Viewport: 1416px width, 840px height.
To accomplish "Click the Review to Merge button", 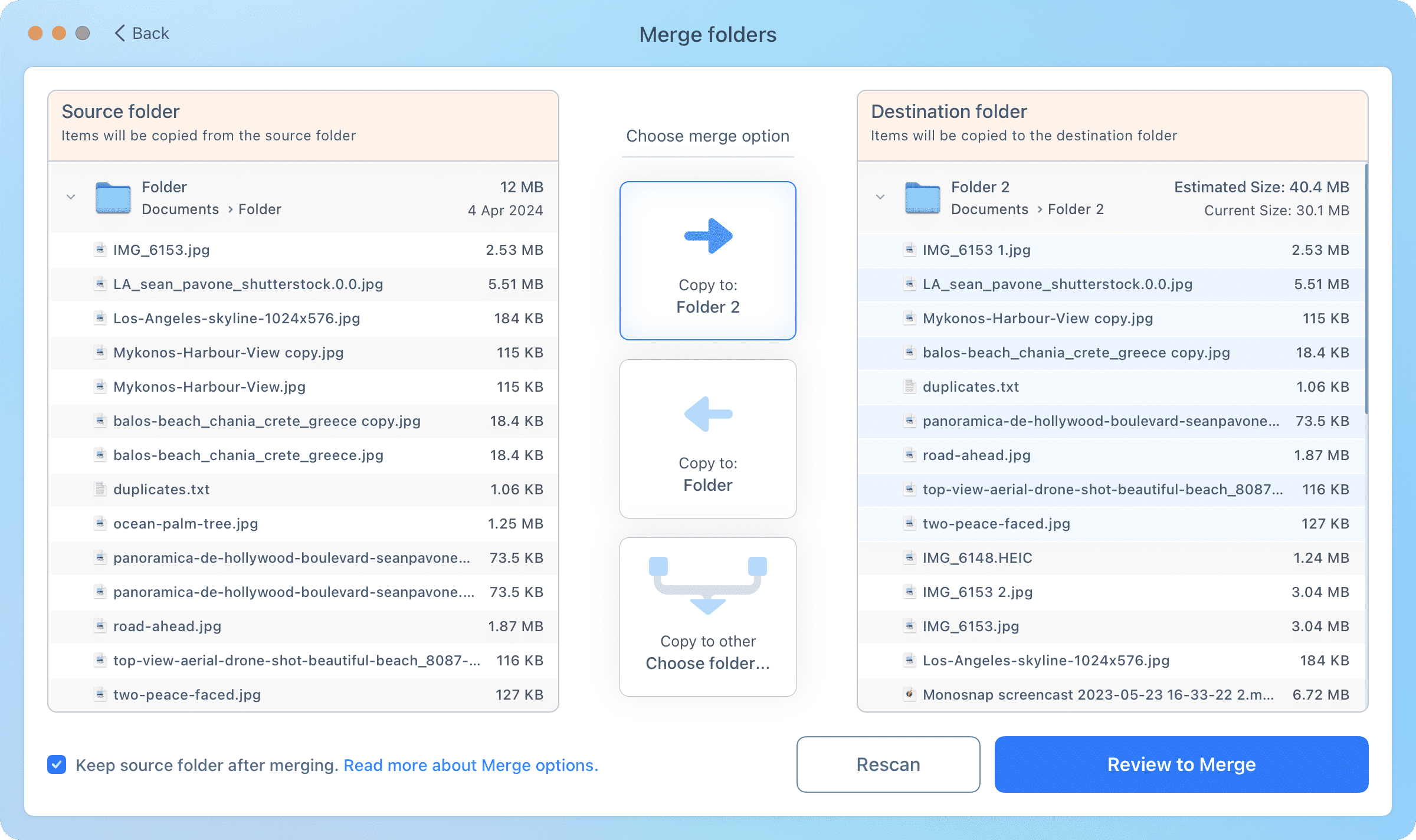I will click(1181, 764).
